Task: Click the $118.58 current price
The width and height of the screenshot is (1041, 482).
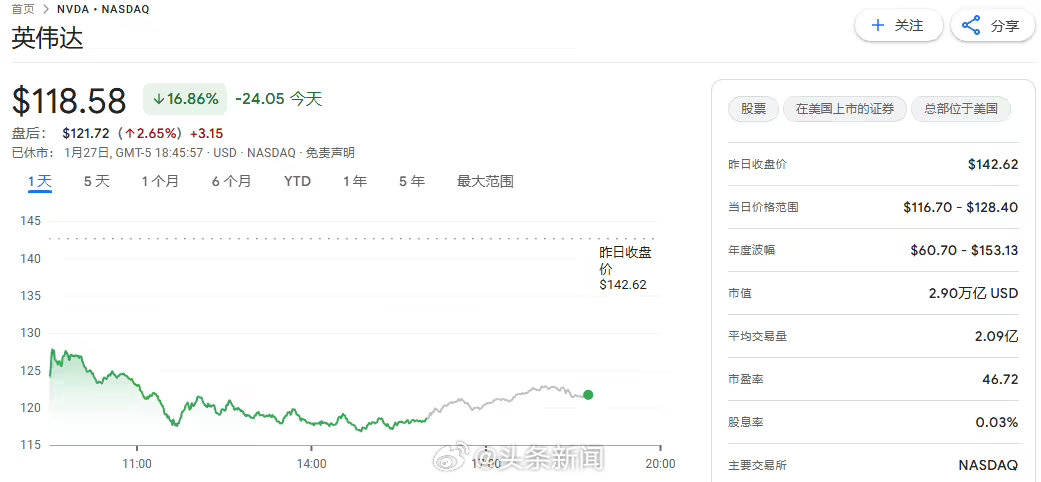Action: tap(69, 101)
